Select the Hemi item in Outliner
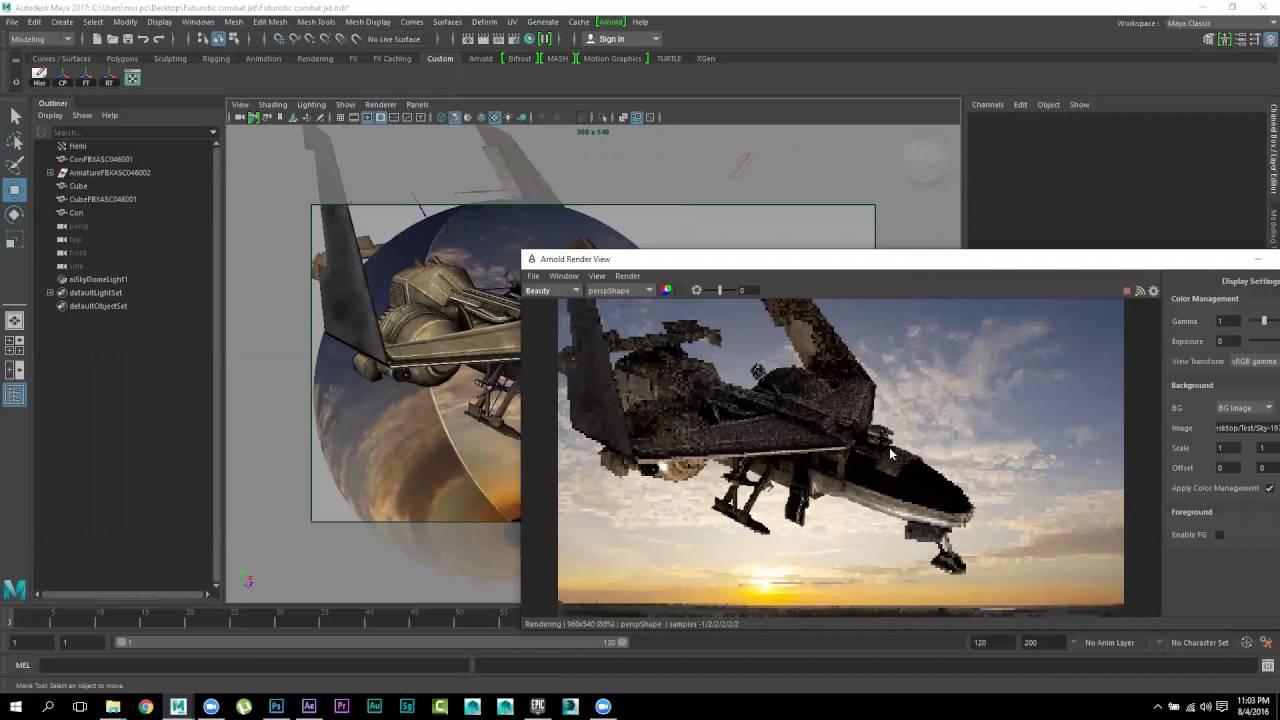Image resolution: width=1280 pixels, height=720 pixels. pos(77,146)
